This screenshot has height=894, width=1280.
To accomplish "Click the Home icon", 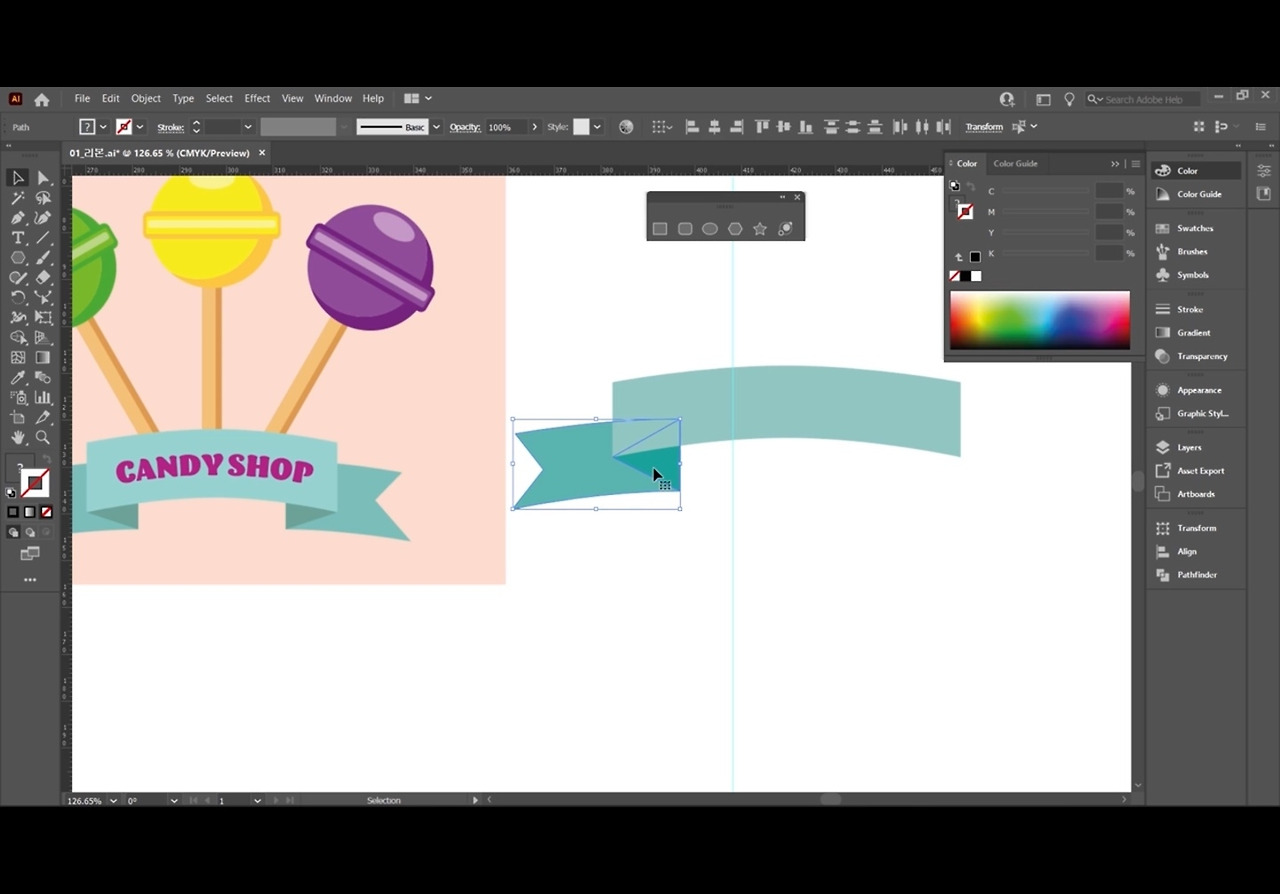I will [42, 99].
